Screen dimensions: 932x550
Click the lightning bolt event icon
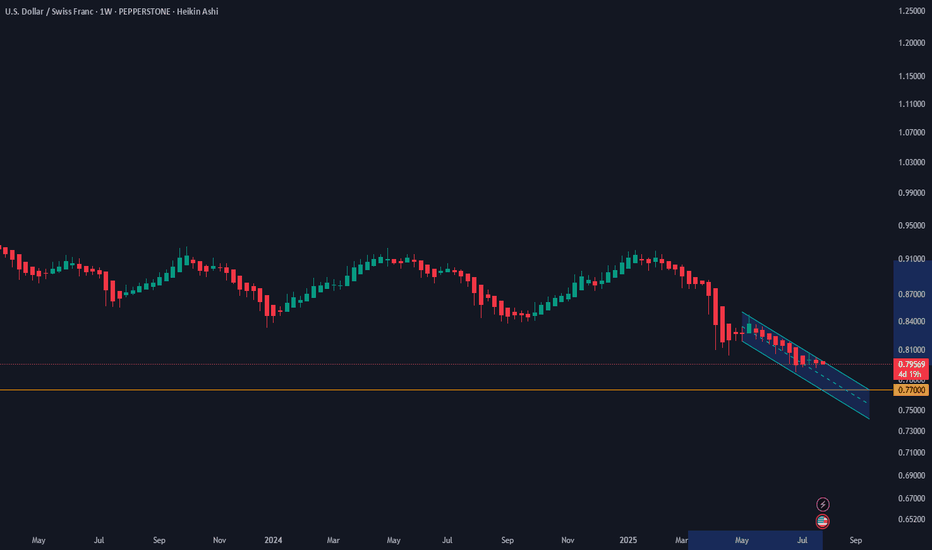(x=823, y=504)
